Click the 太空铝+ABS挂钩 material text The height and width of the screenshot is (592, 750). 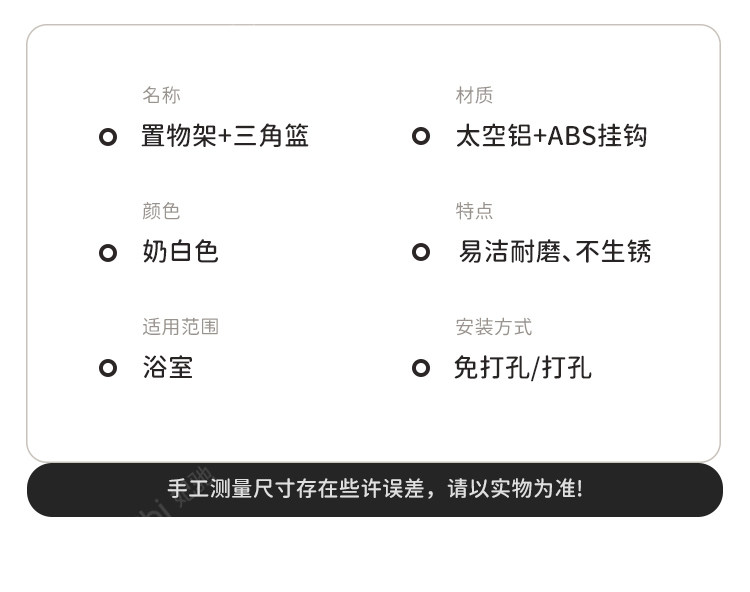tap(551, 136)
